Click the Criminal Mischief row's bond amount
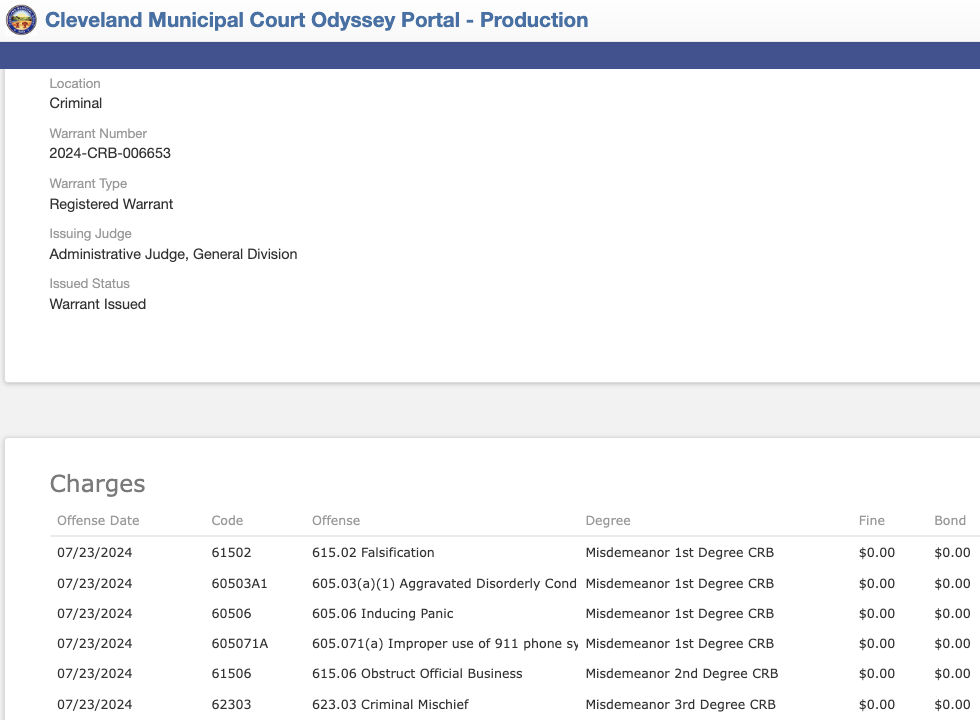Viewport: 980px width, 720px height. point(952,704)
